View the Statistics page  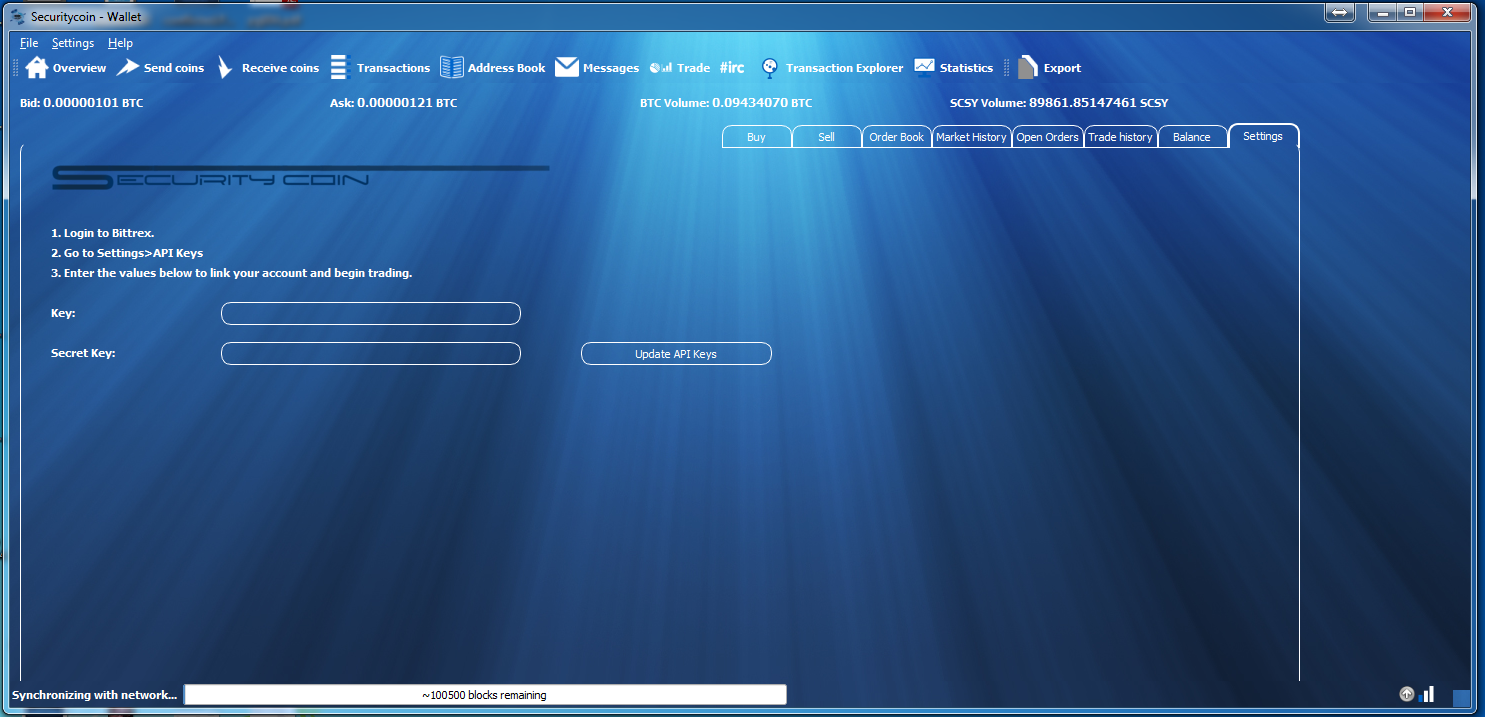click(x=953, y=68)
